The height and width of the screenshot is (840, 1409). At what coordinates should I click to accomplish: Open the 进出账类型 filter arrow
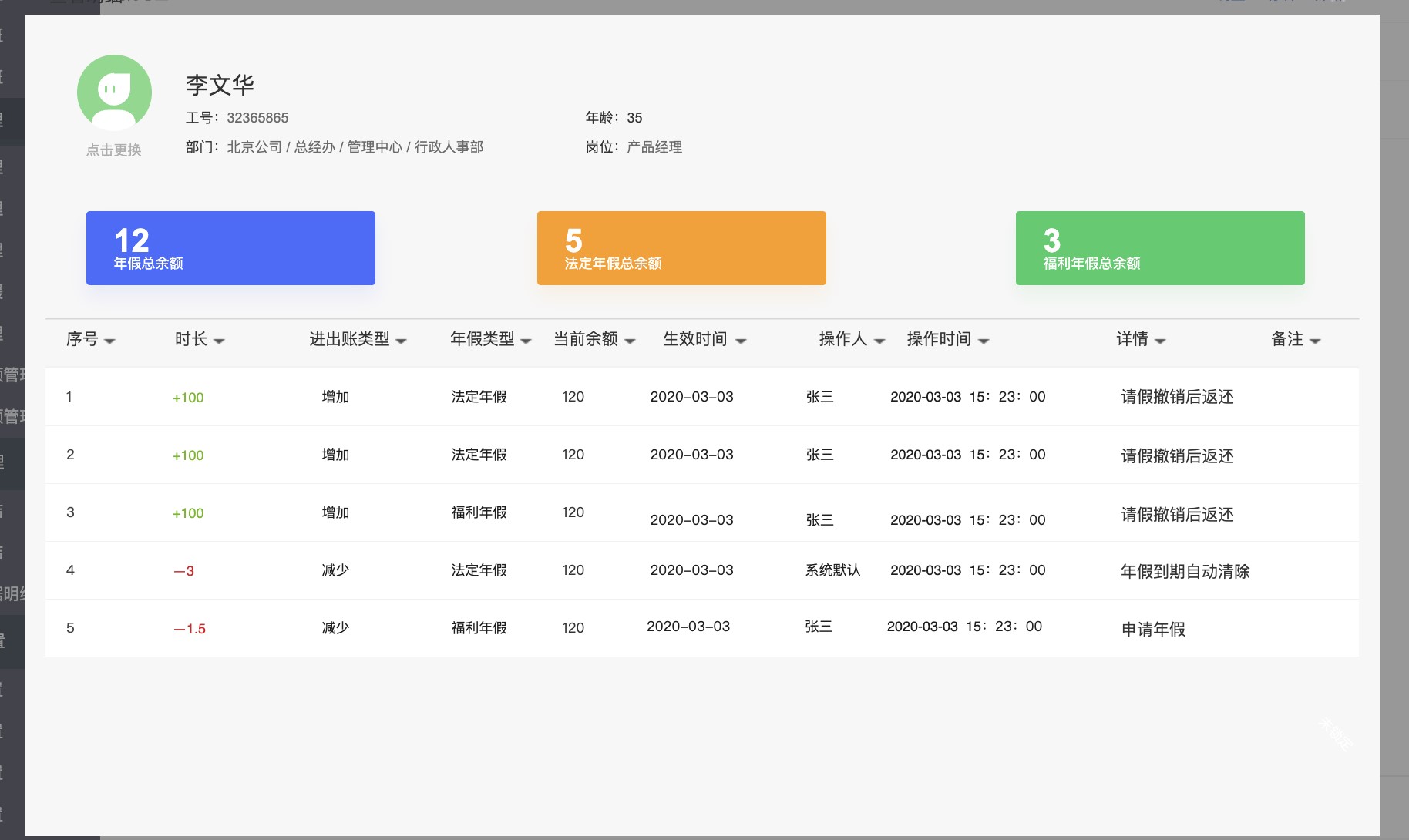click(401, 341)
